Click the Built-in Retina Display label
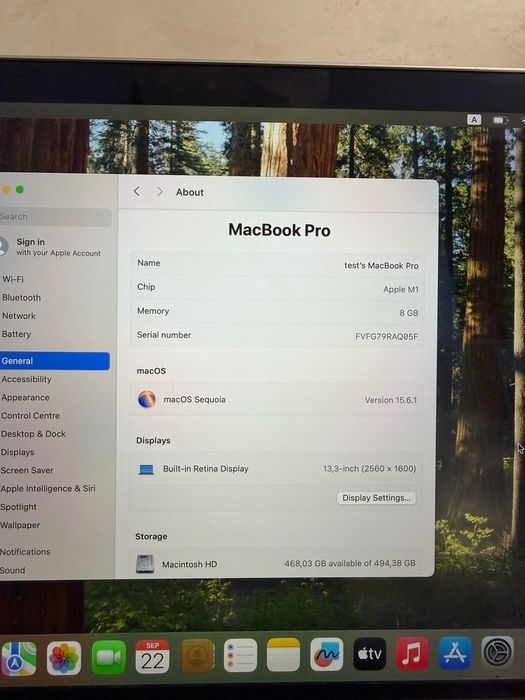This screenshot has width=525, height=700. 206,469
